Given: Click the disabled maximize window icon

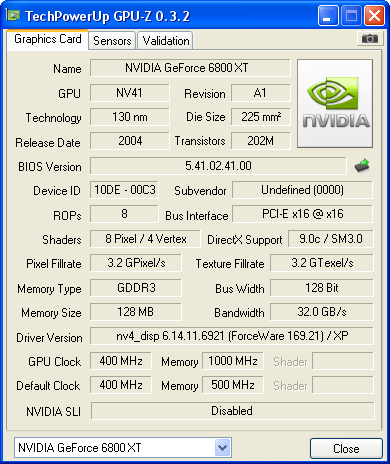Looking at the screenshot, I should pos(351,15).
